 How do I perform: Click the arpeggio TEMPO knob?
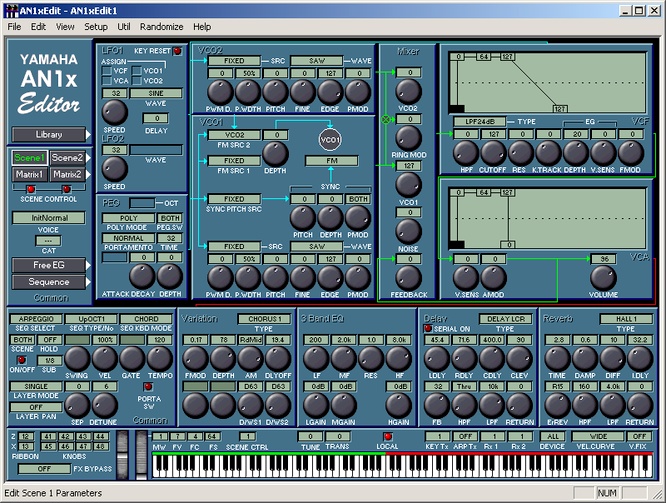pos(160,359)
